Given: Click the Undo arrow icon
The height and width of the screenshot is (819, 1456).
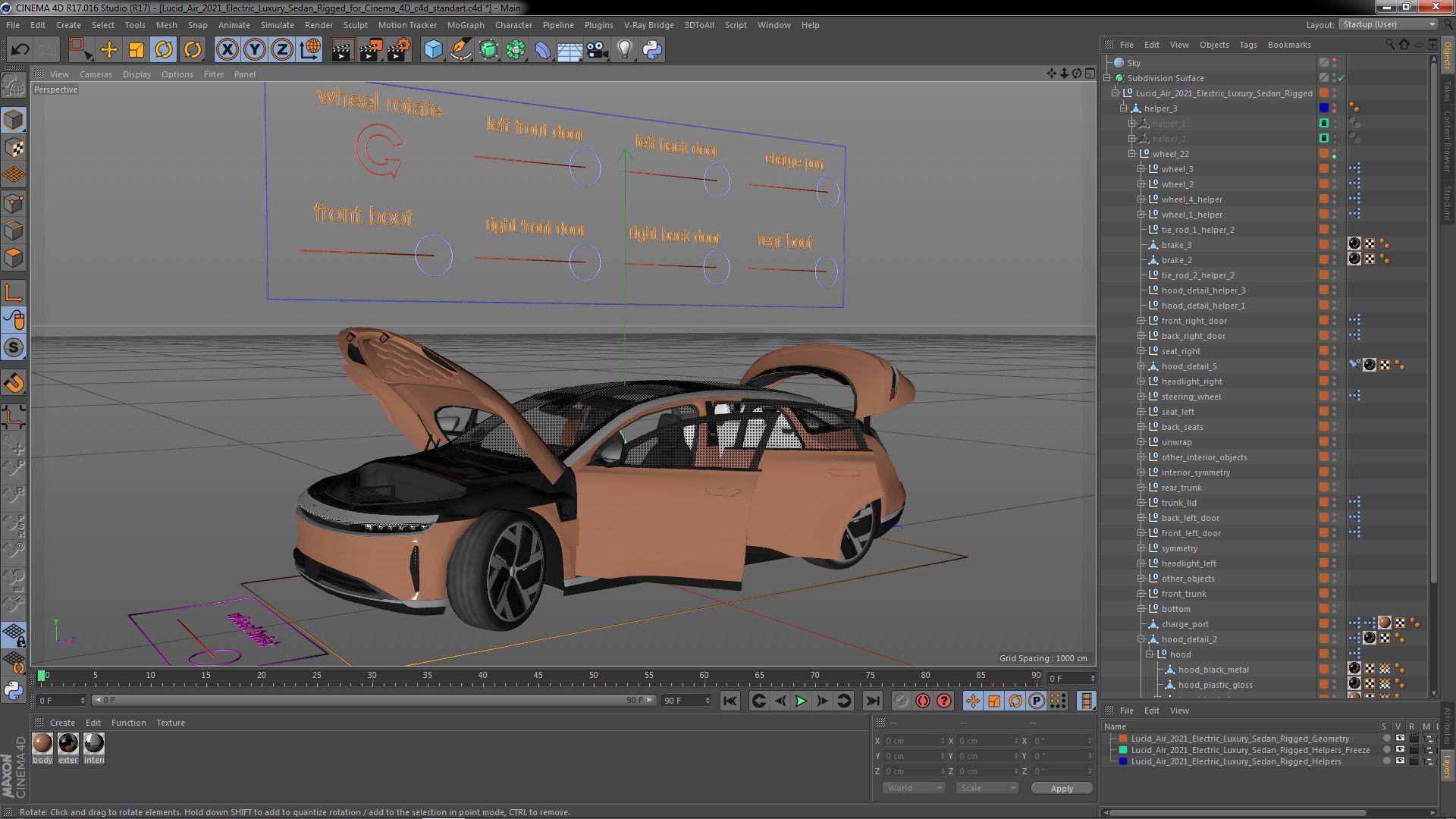Looking at the screenshot, I should [20, 50].
